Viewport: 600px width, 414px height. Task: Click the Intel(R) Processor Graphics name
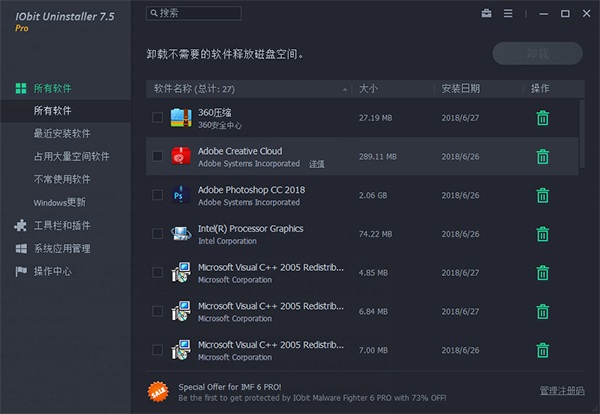point(251,229)
